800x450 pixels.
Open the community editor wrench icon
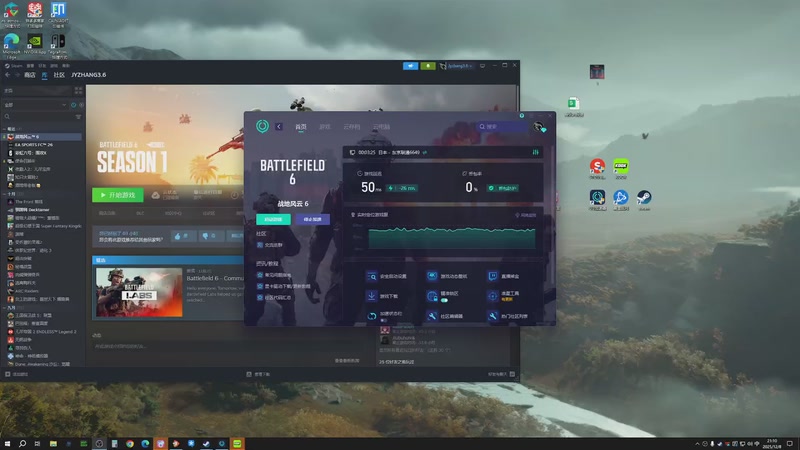(x=432, y=316)
